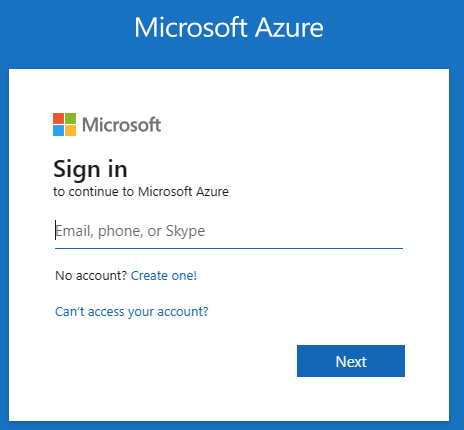
Task: Click the gray Microsoft wordmark beside logo
Action: tap(121, 125)
